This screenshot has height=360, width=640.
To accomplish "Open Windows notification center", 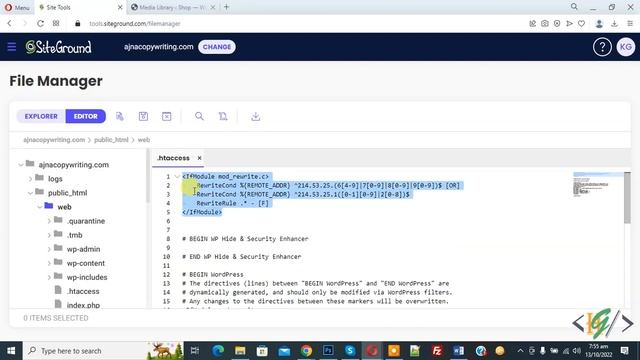I will 624,351.
